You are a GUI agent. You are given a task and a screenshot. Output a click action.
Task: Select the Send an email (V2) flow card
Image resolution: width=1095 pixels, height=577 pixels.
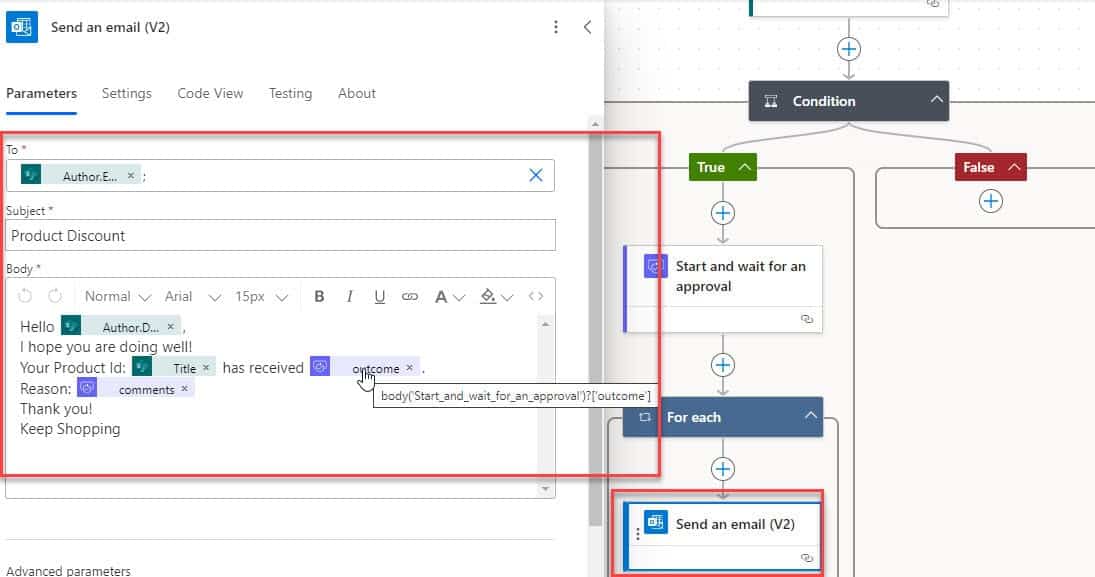click(x=723, y=536)
